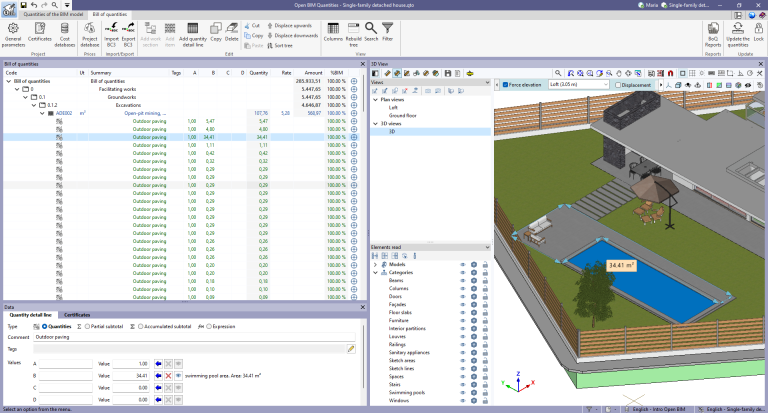Open BoQ Reports
The width and height of the screenshot is (768, 413).
click(x=713, y=34)
